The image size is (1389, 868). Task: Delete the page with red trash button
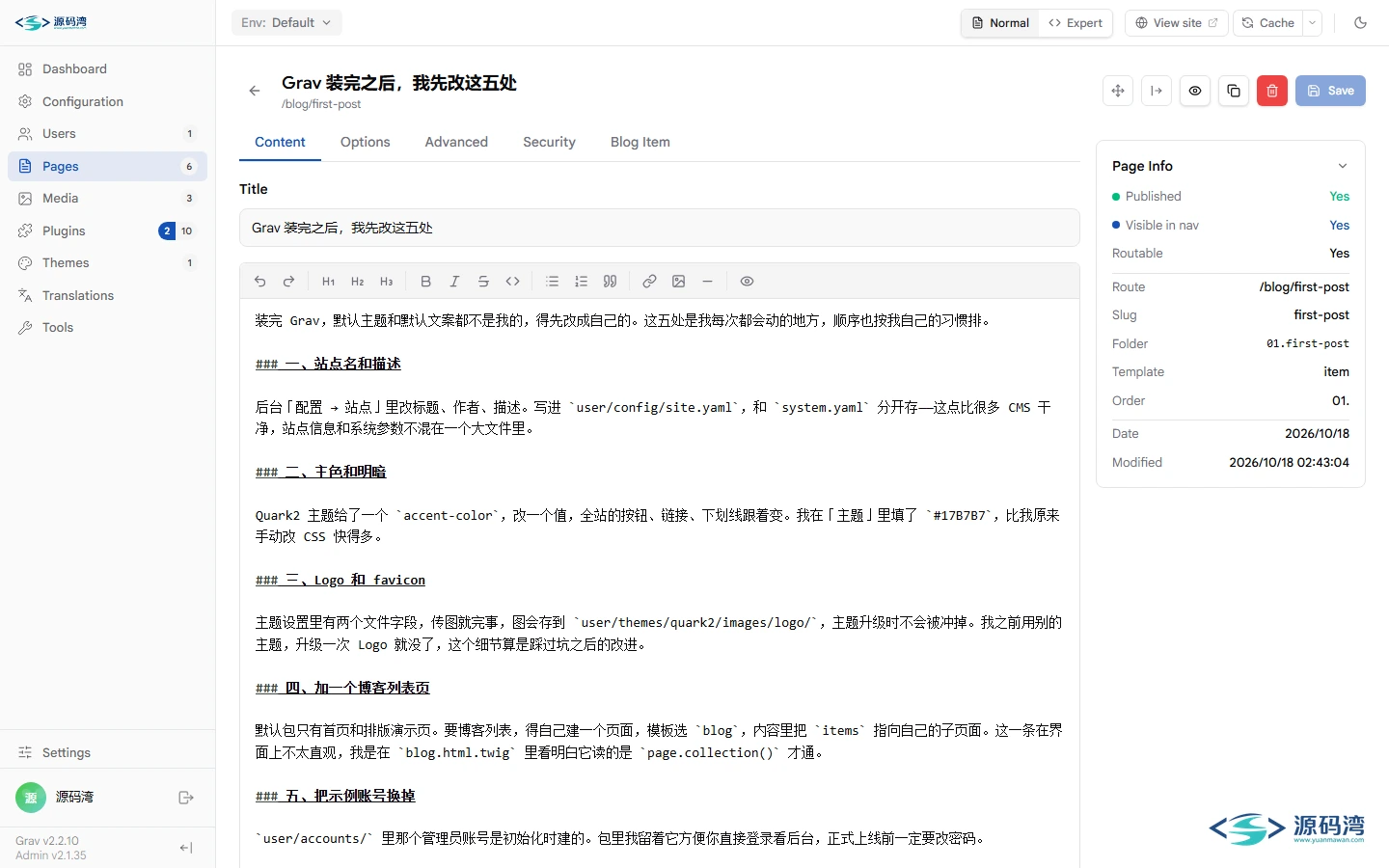click(1272, 91)
